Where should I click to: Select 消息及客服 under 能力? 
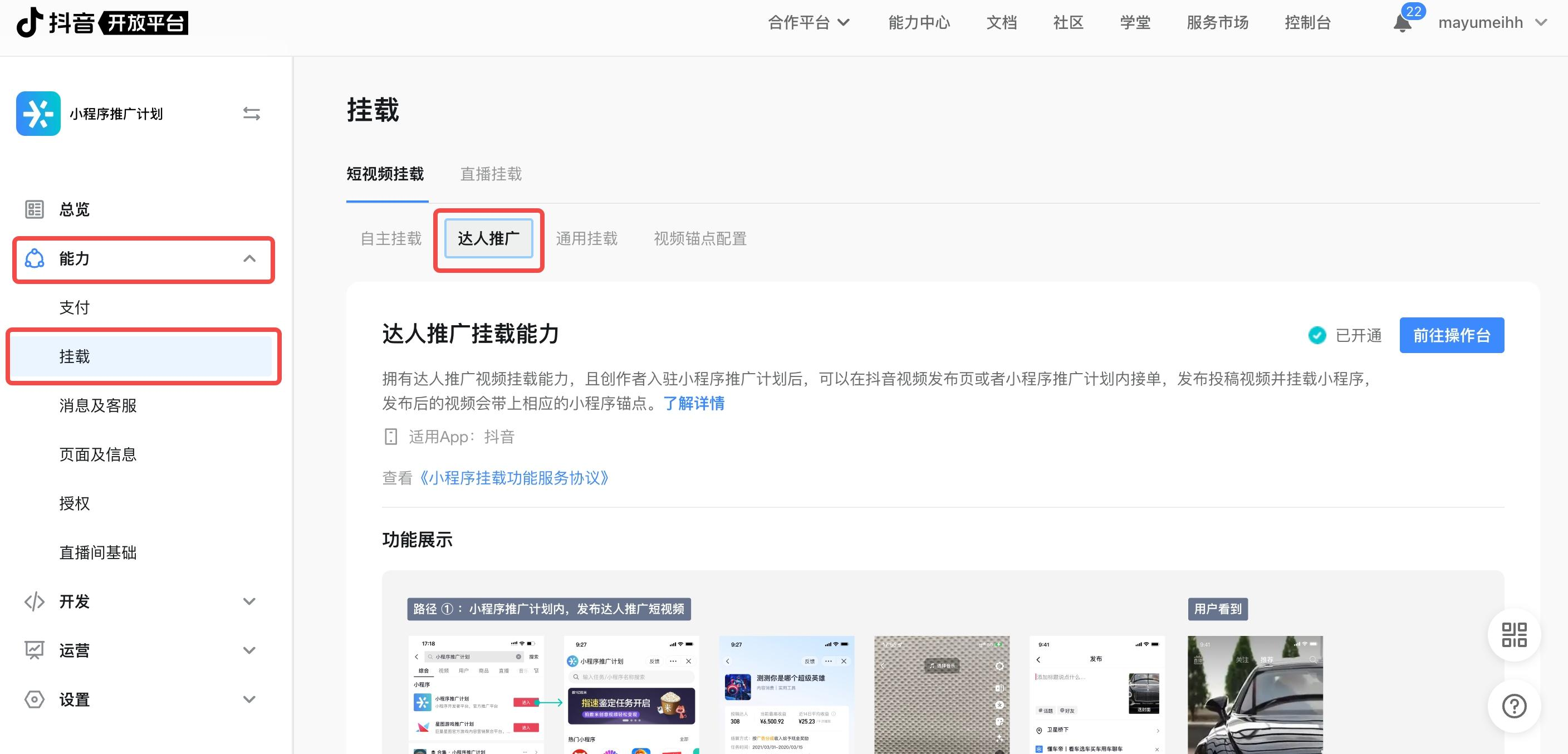(x=98, y=405)
